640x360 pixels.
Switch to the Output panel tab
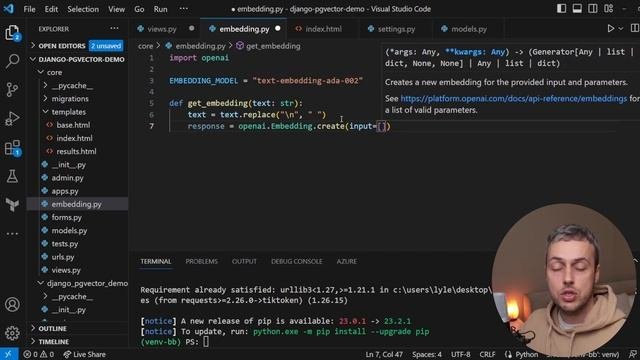[x=244, y=261]
